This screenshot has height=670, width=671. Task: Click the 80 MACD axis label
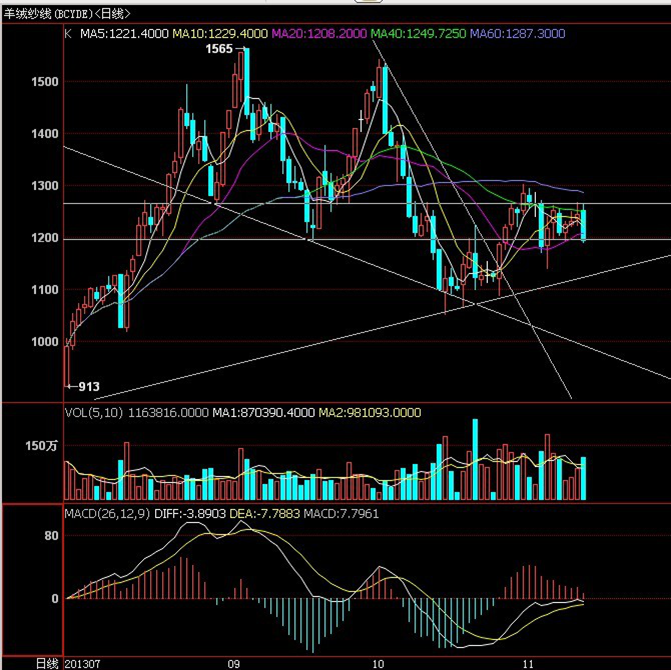point(51,536)
